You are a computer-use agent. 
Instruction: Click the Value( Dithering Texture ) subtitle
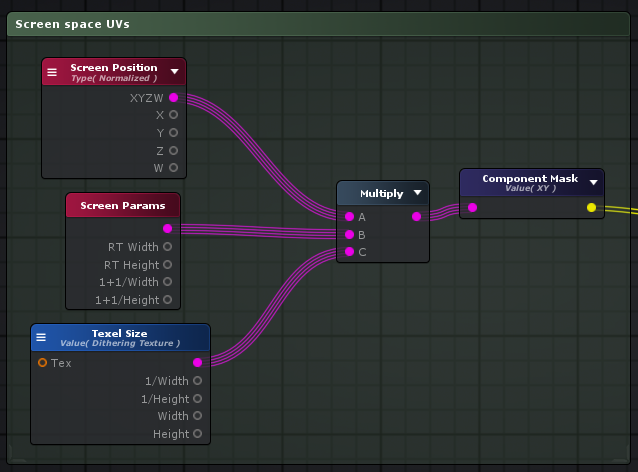120,343
